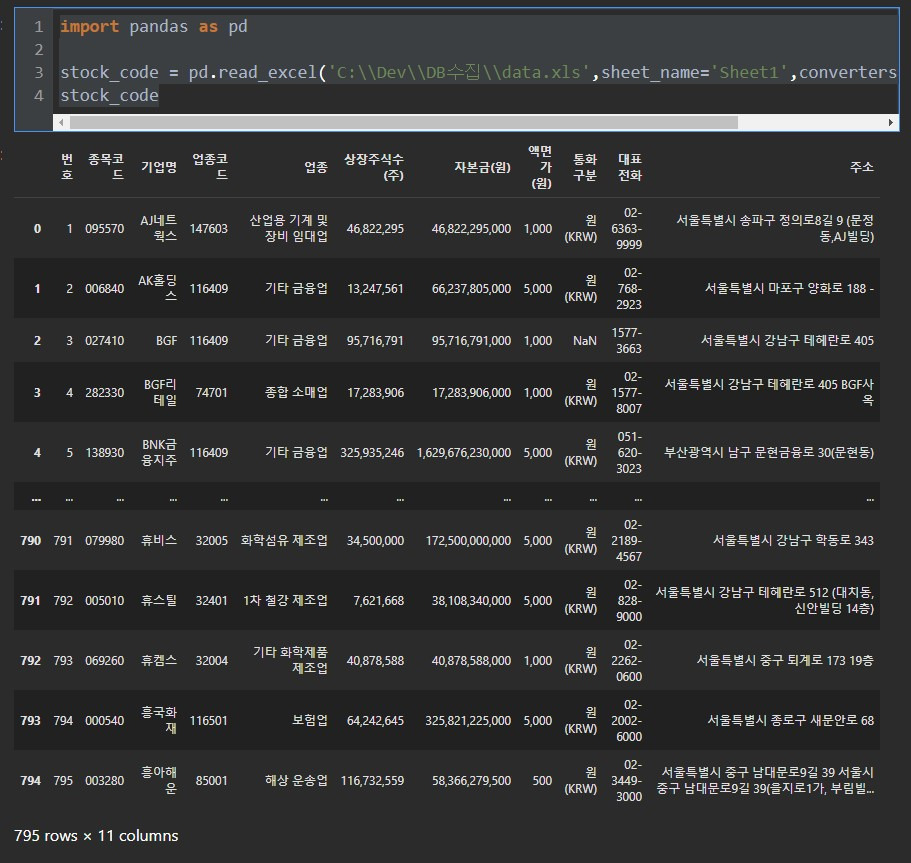The width and height of the screenshot is (911, 863).
Task: Select stock code cell 006840
Action: [105, 288]
